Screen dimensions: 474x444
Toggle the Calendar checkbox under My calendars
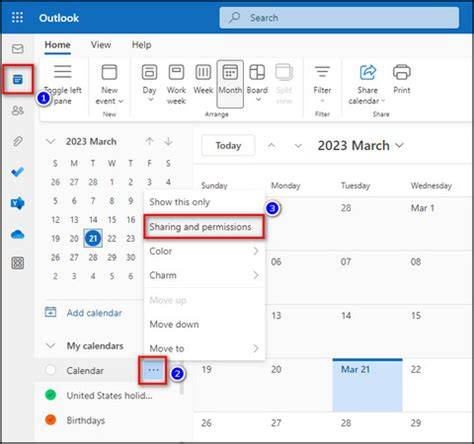(50, 370)
